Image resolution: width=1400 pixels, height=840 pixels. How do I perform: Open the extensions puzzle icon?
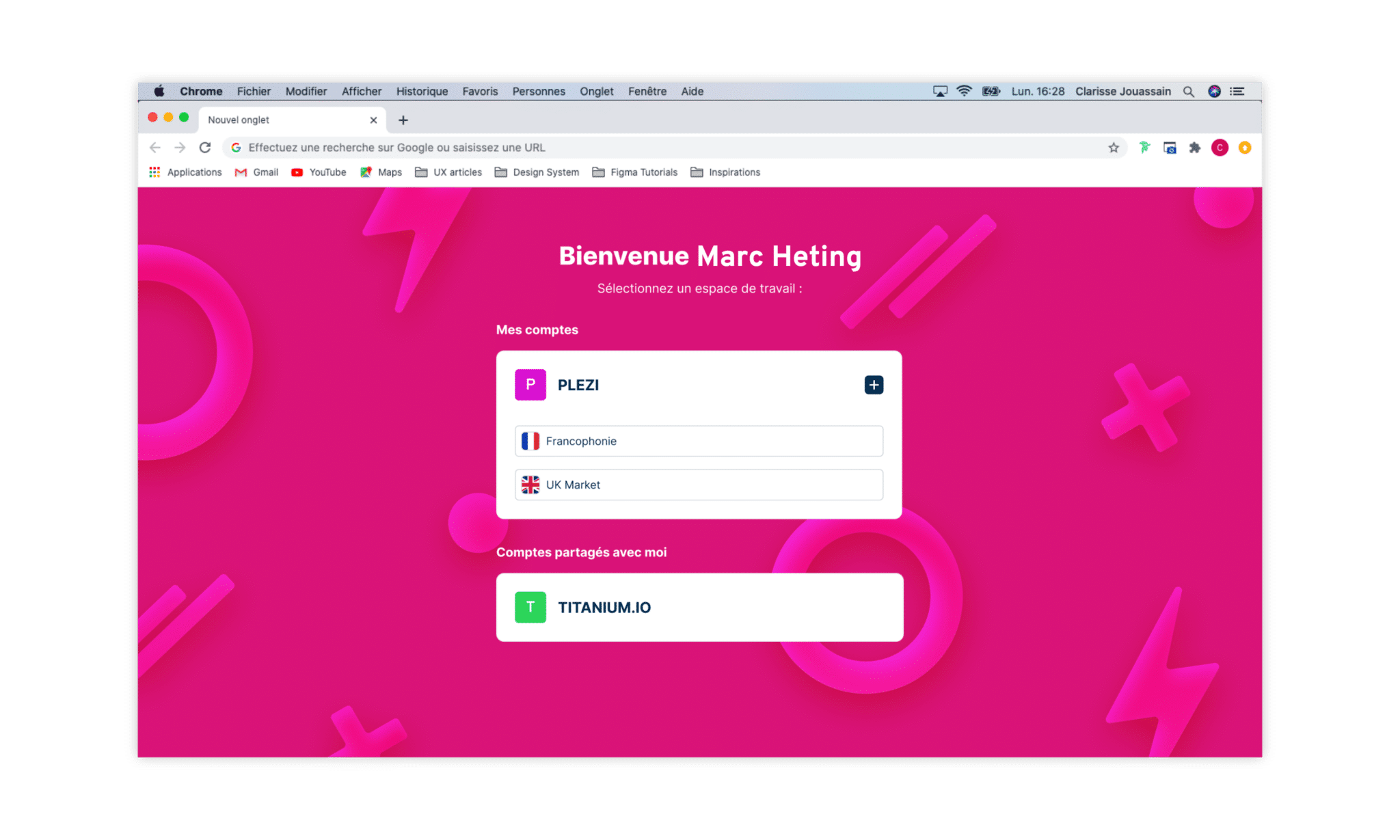point(1195,148)
